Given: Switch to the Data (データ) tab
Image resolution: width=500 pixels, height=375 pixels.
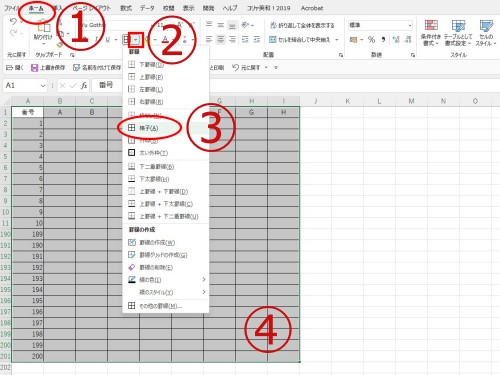Looking at the screenshot, I should [x=147, y=8].
